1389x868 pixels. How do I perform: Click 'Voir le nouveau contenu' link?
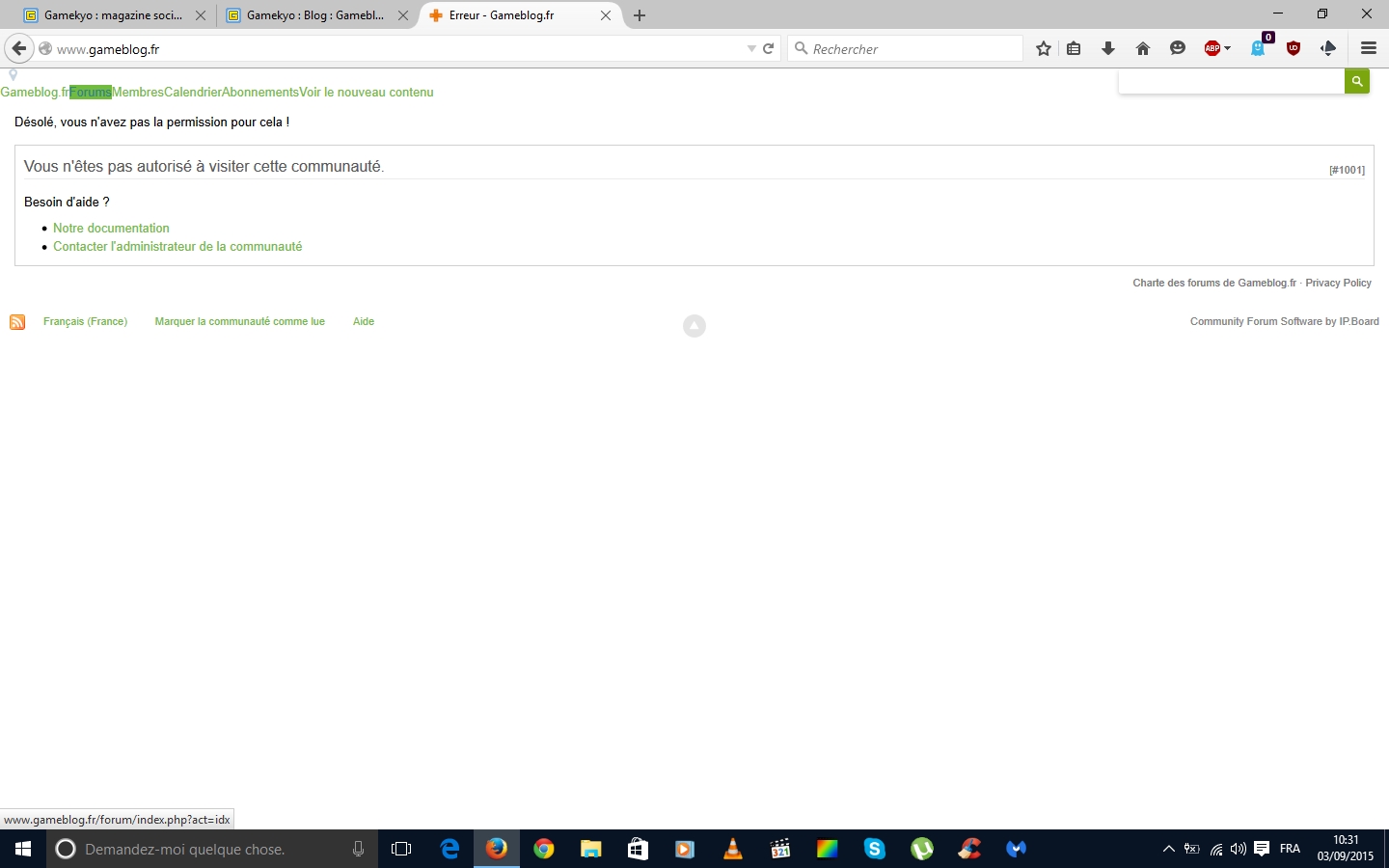click(x=367, y=93)
